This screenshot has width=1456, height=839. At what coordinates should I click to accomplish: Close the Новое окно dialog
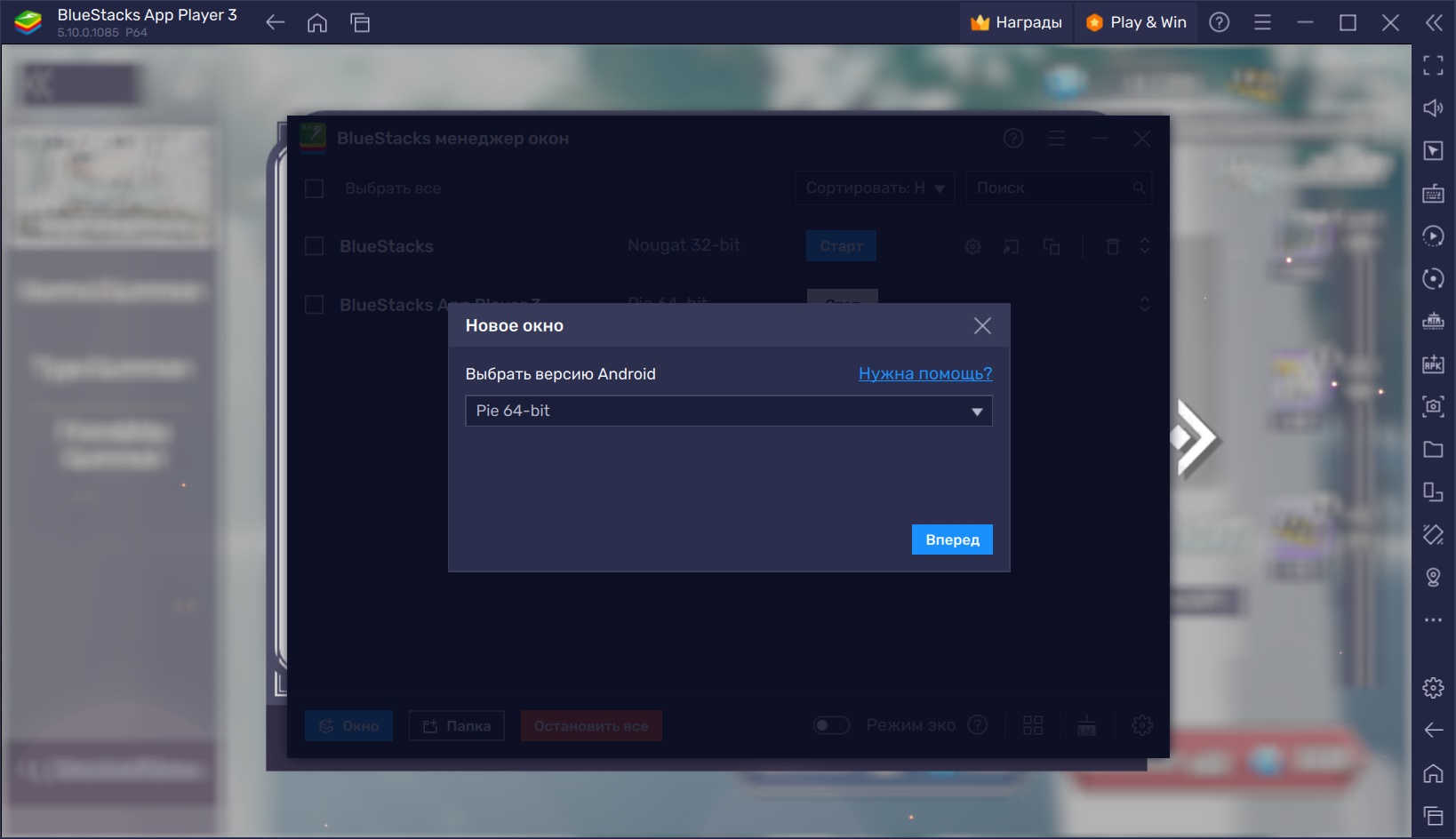click(982, 325)
